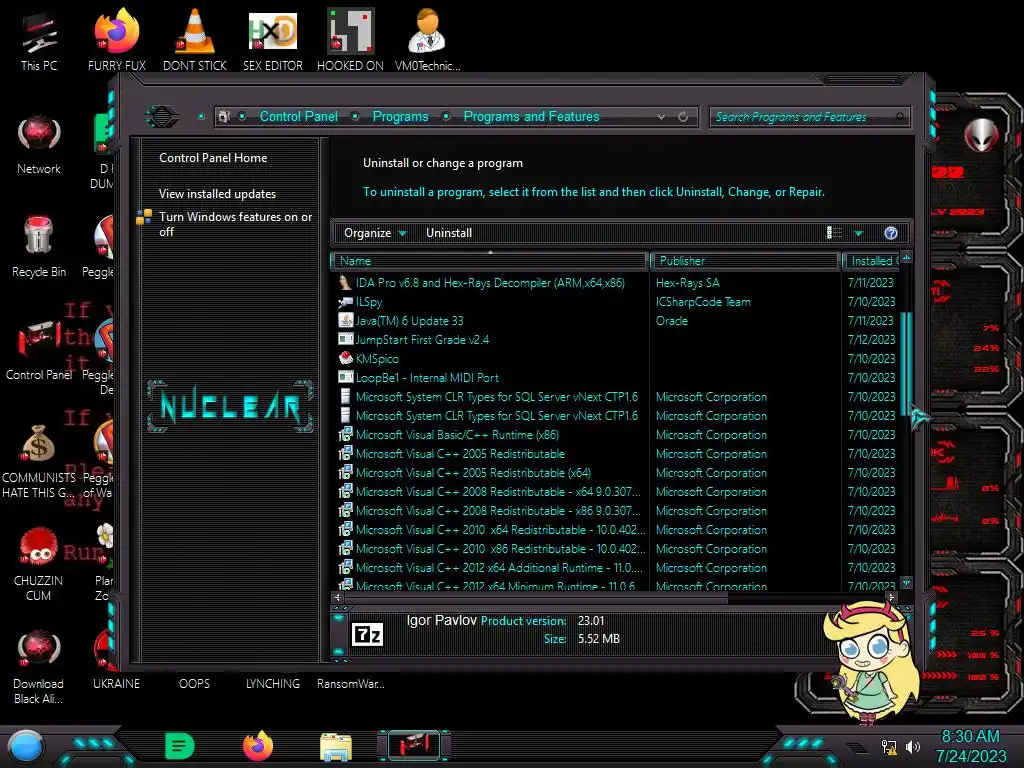
Task: Click the refresh icon in address bar
Action: click(682, 117)
